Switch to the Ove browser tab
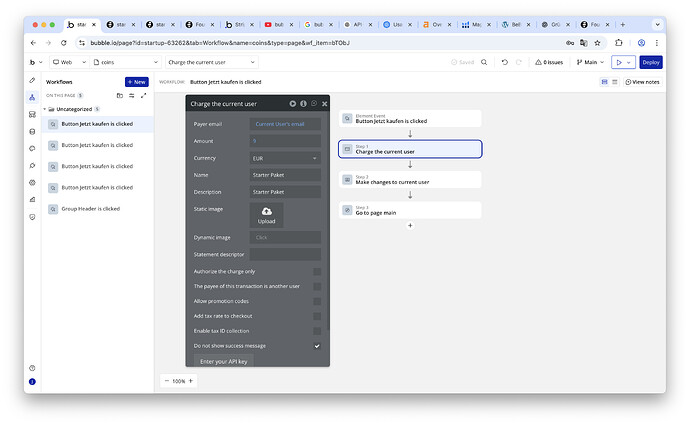 click(437, 25)
